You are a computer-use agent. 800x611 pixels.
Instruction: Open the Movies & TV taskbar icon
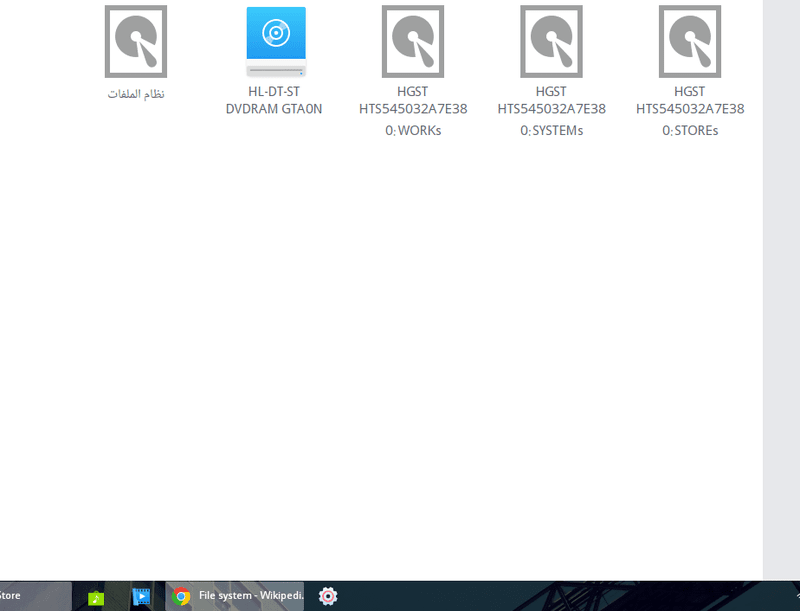(x=143, y=596)
